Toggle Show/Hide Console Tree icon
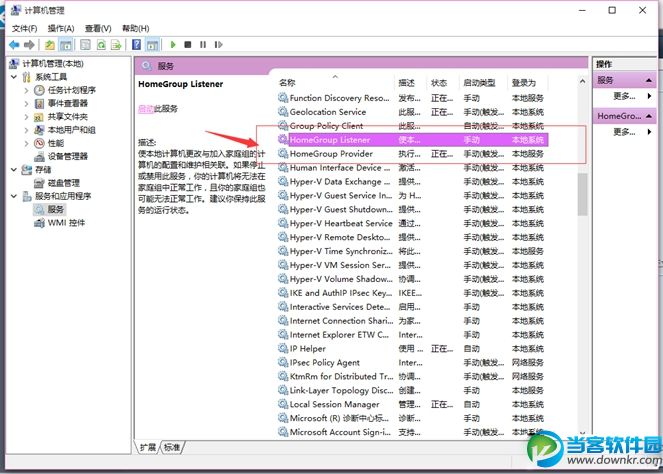Image resolution: width=663 pixels, height=474 pixels. click(66, 44)
